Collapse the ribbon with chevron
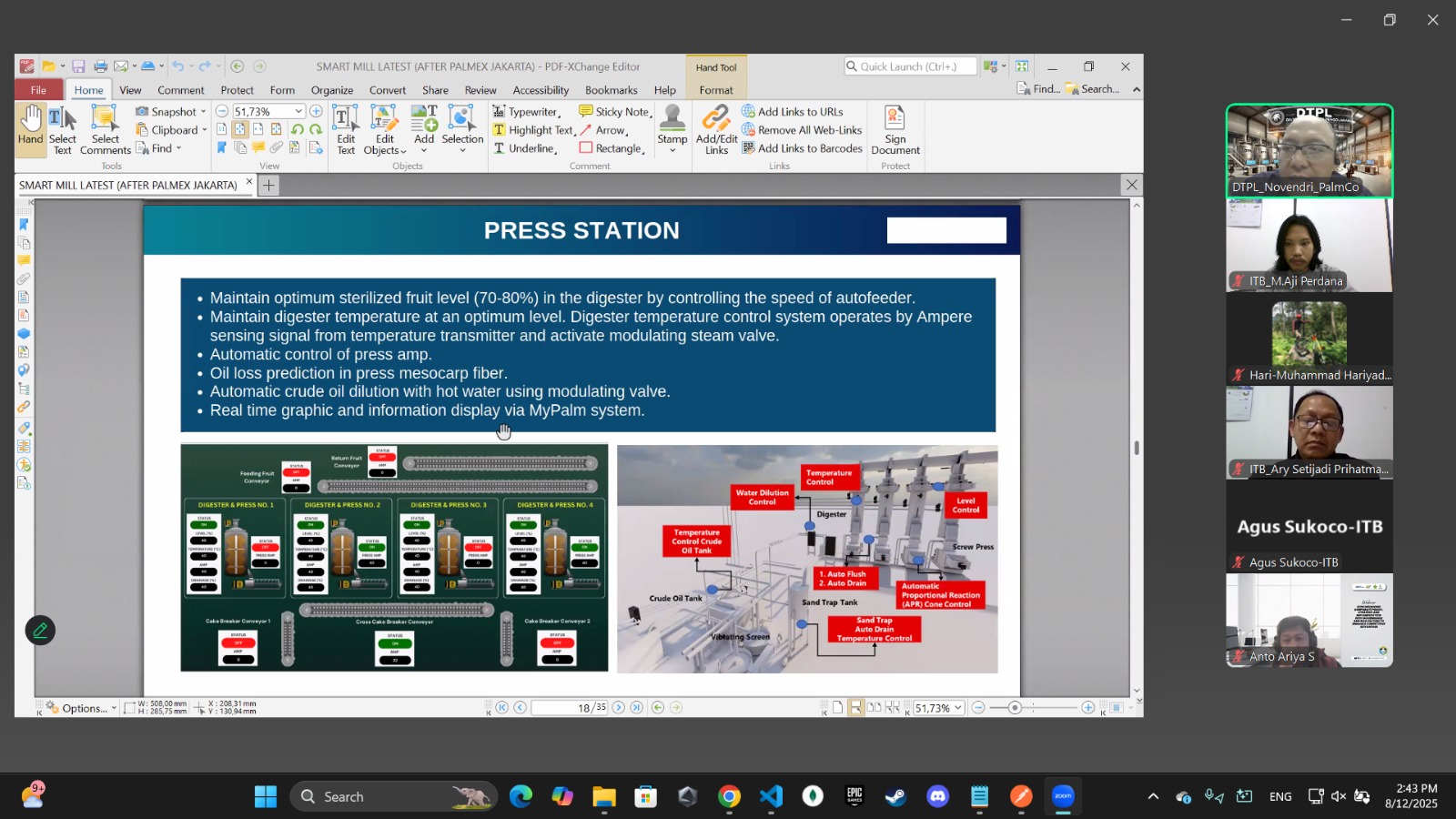Image resolution: width=1456 pixels, height=819 pixels. tap(1136, 89)
